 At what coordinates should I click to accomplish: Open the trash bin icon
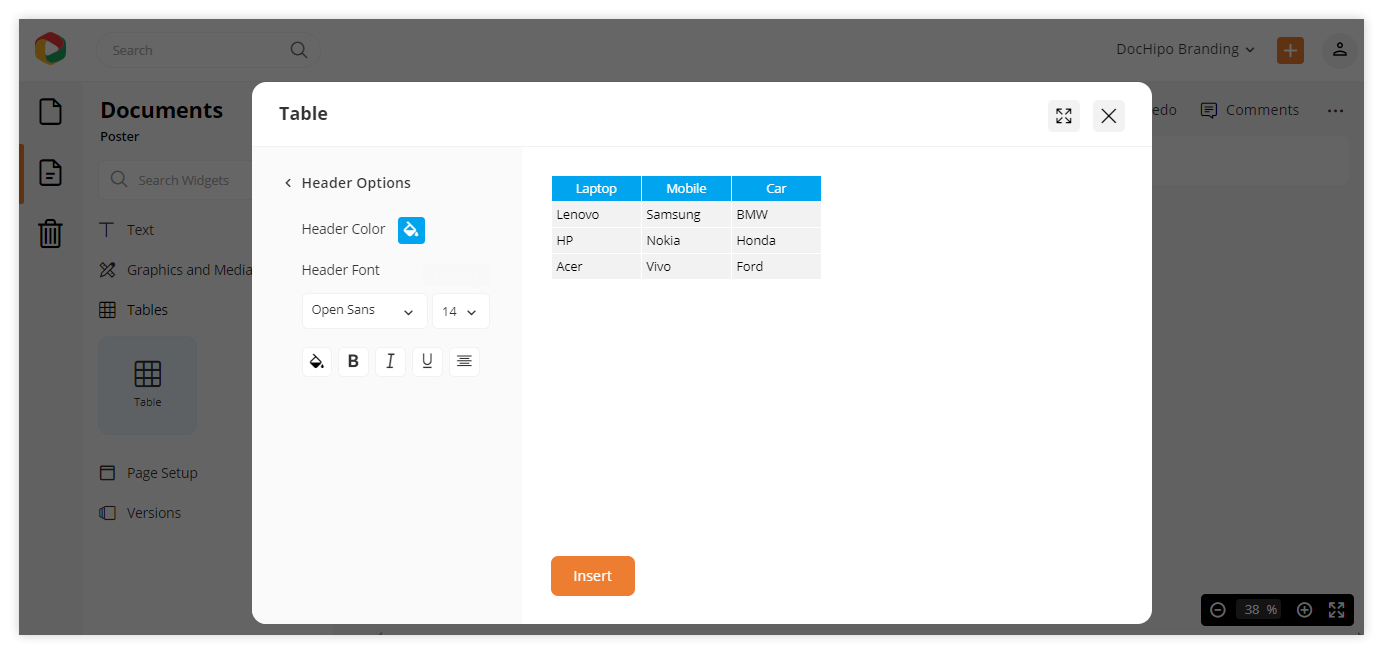[50, 234]
